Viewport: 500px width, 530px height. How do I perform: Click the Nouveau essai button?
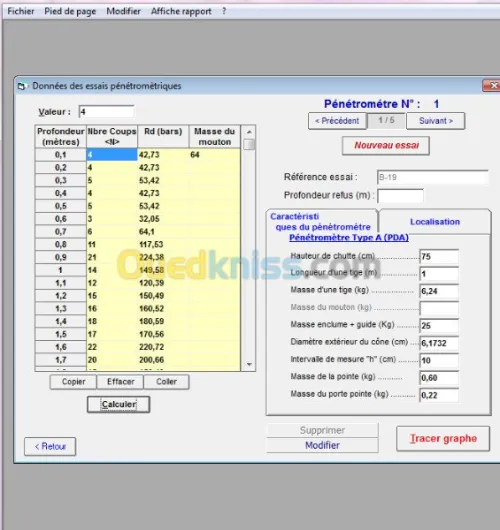386,145
